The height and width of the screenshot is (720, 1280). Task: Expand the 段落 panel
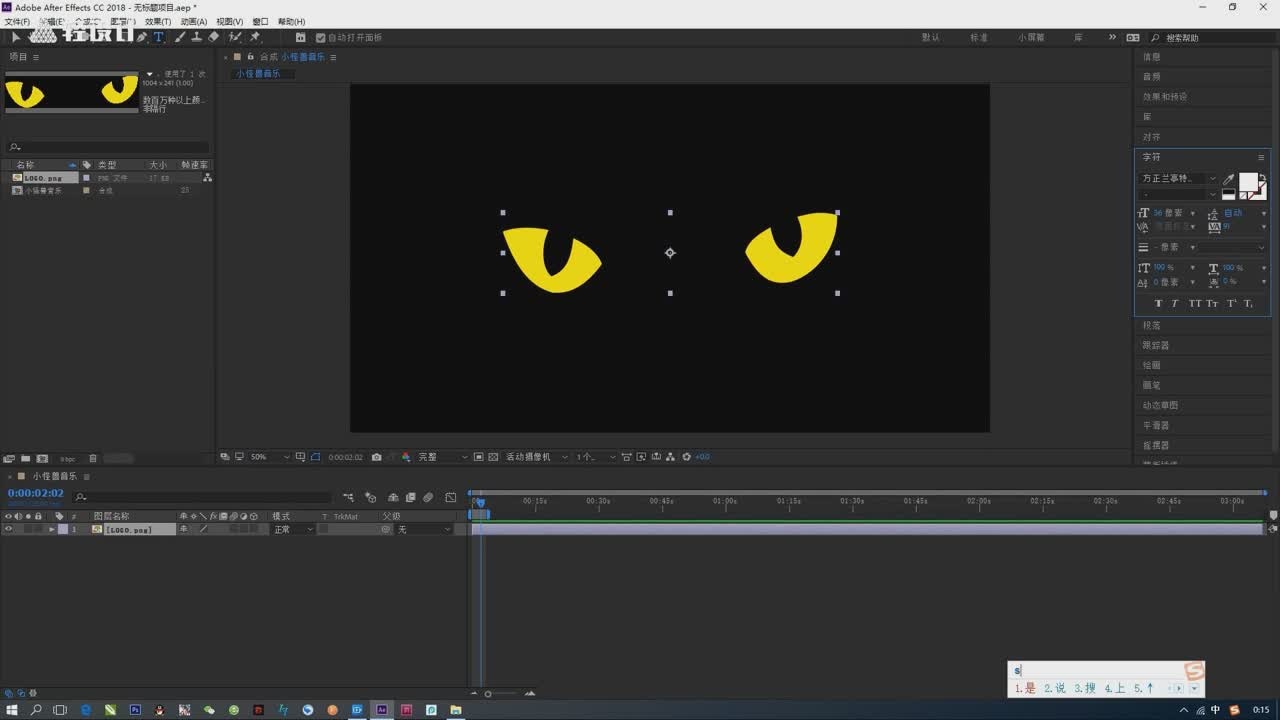point(1152,325)
